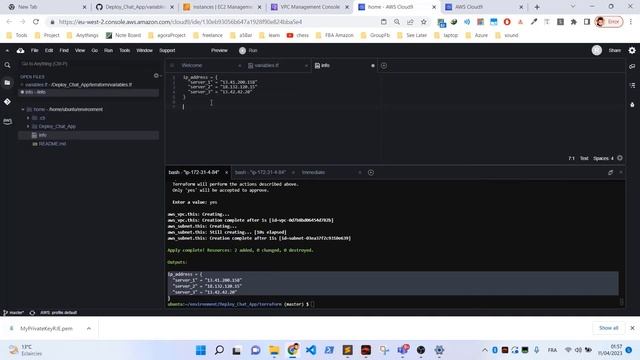The height and width of the screenshot is (360, 640).
Task: Click the Share button
Action: pos(615,51)
